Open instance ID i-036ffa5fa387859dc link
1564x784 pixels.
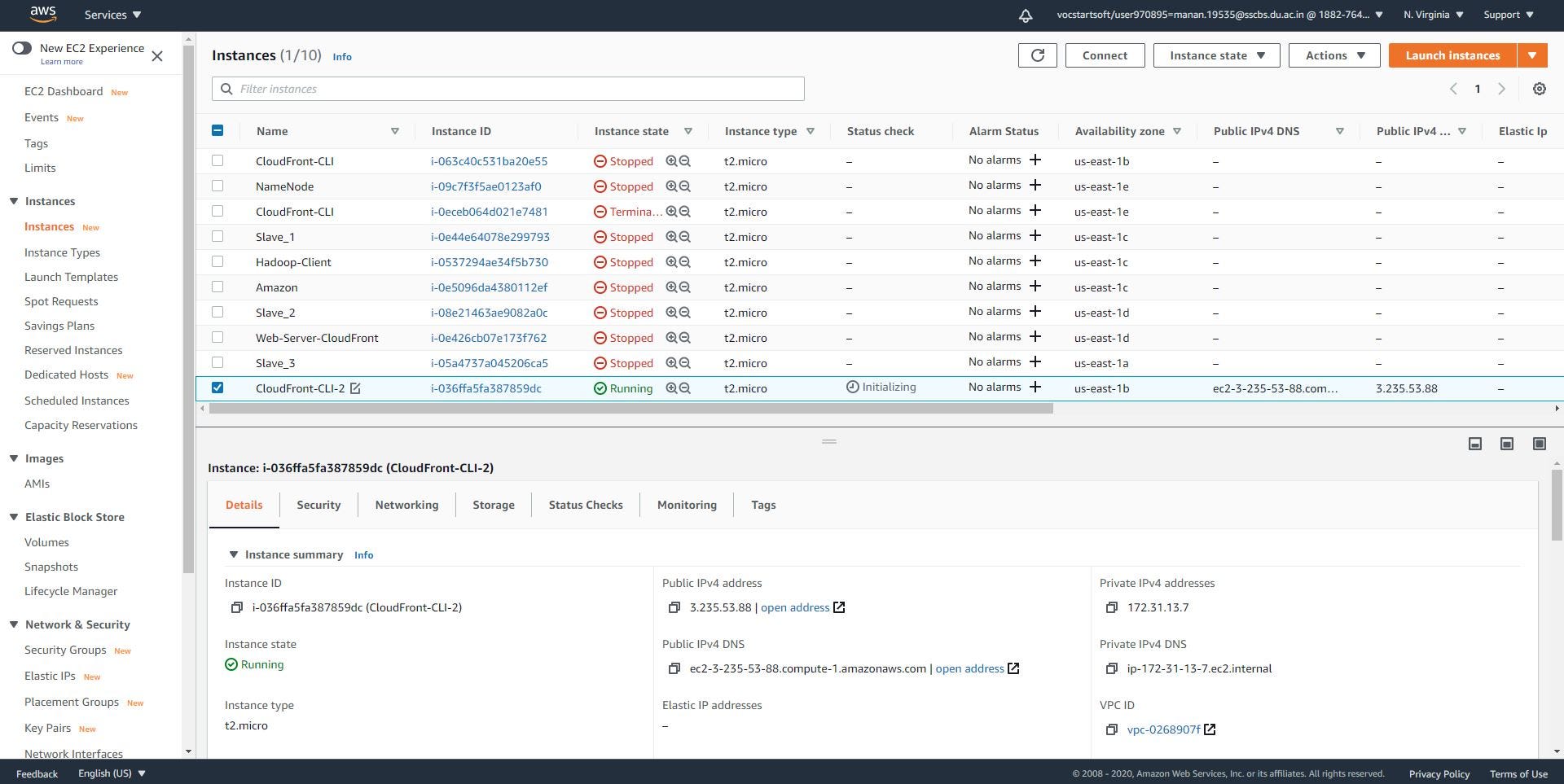click(486, 388)
